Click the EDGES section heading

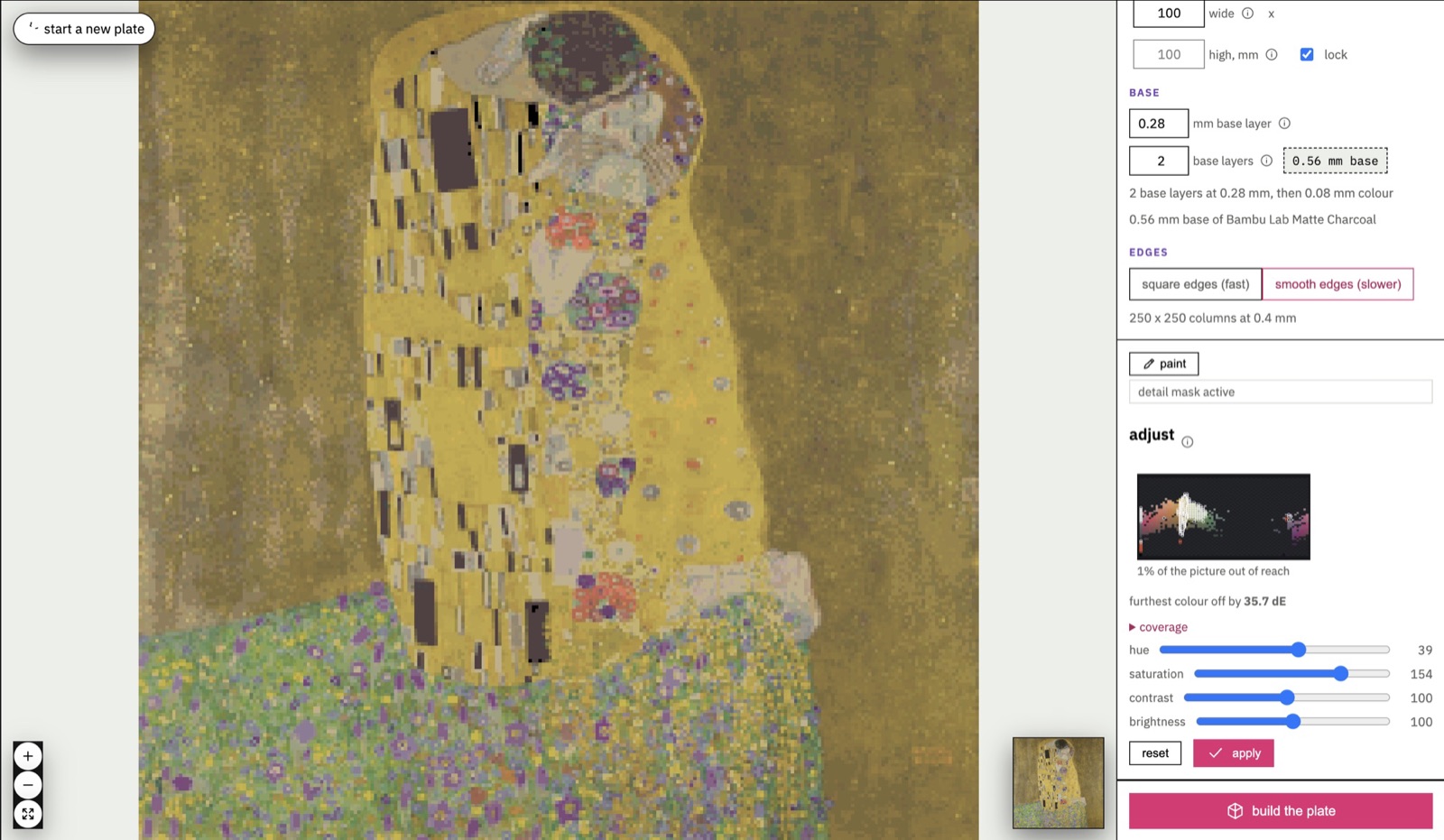[x=1148, y=253]
